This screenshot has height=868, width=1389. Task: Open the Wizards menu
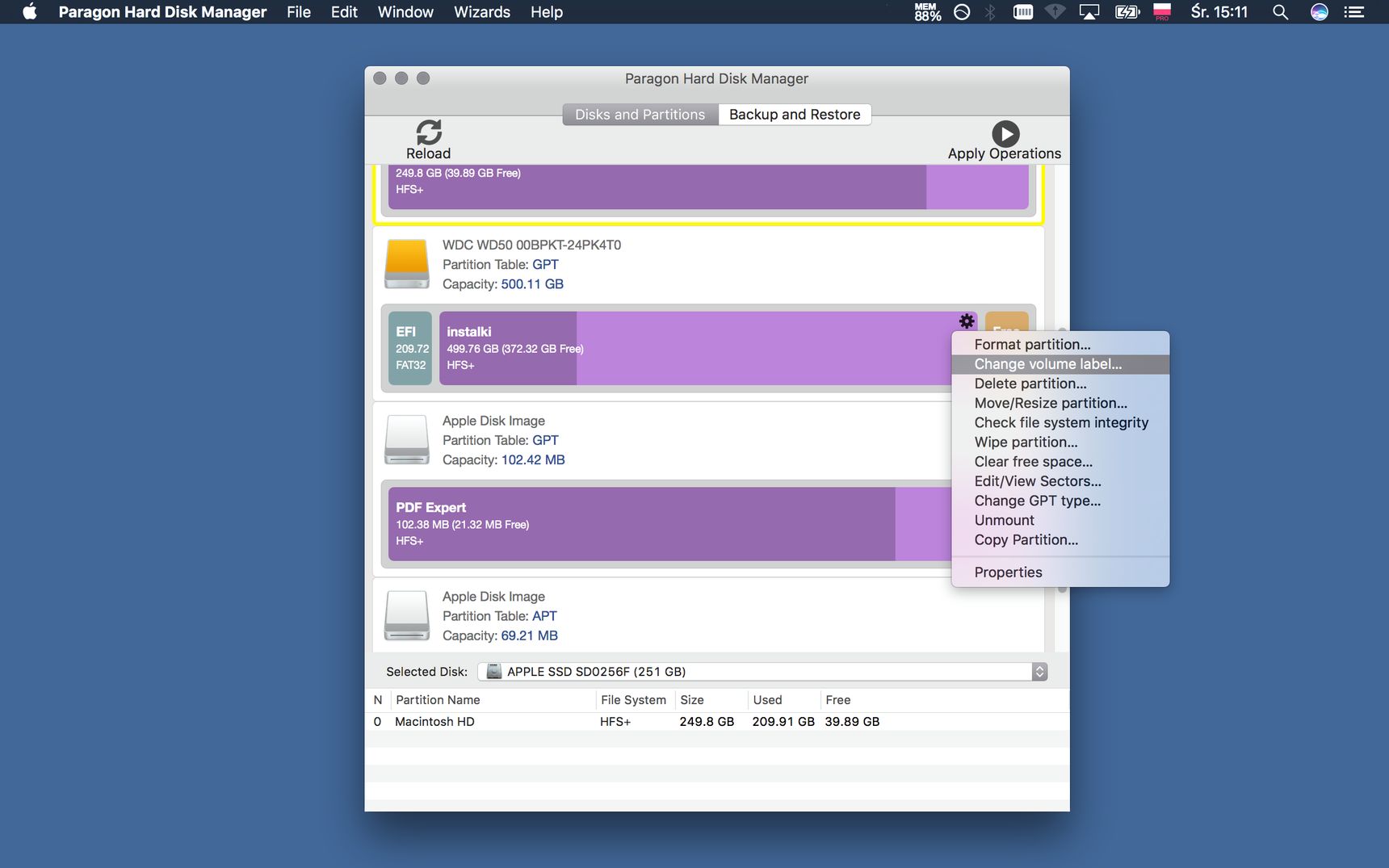click(482, 11)
